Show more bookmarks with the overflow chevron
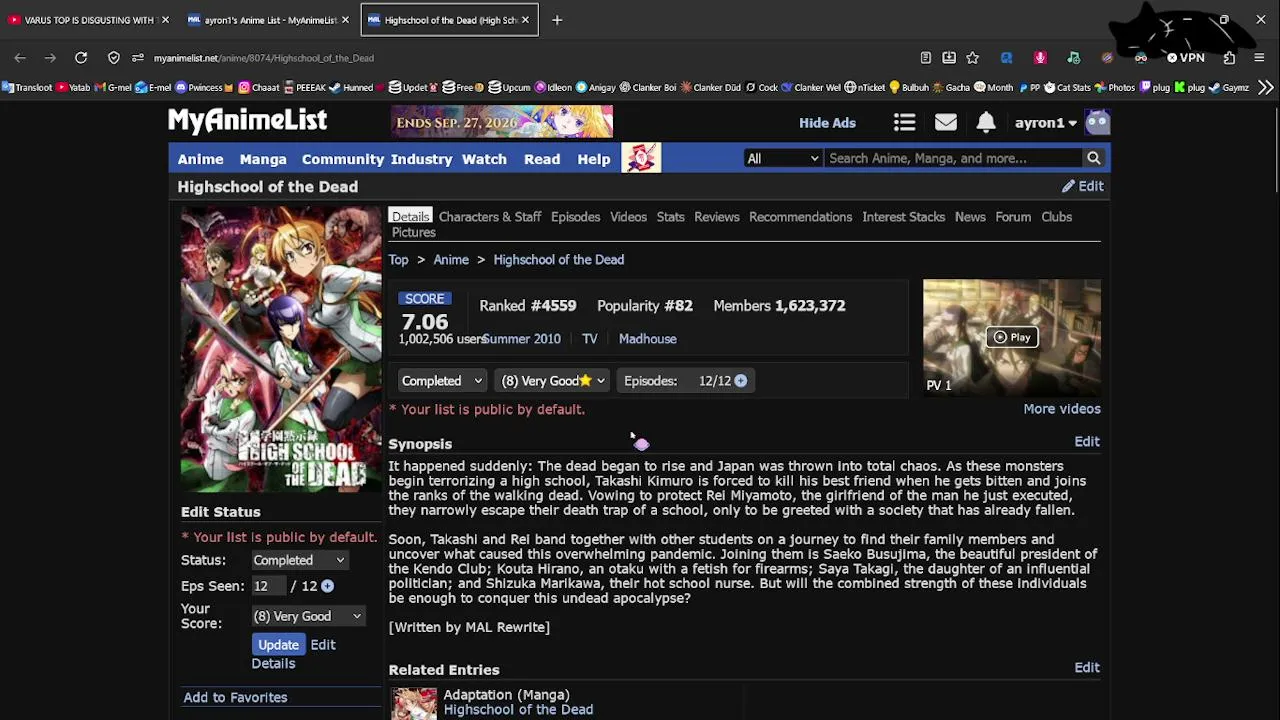This screenshot has height=720, width=1280. click(x=1265, y=88)
